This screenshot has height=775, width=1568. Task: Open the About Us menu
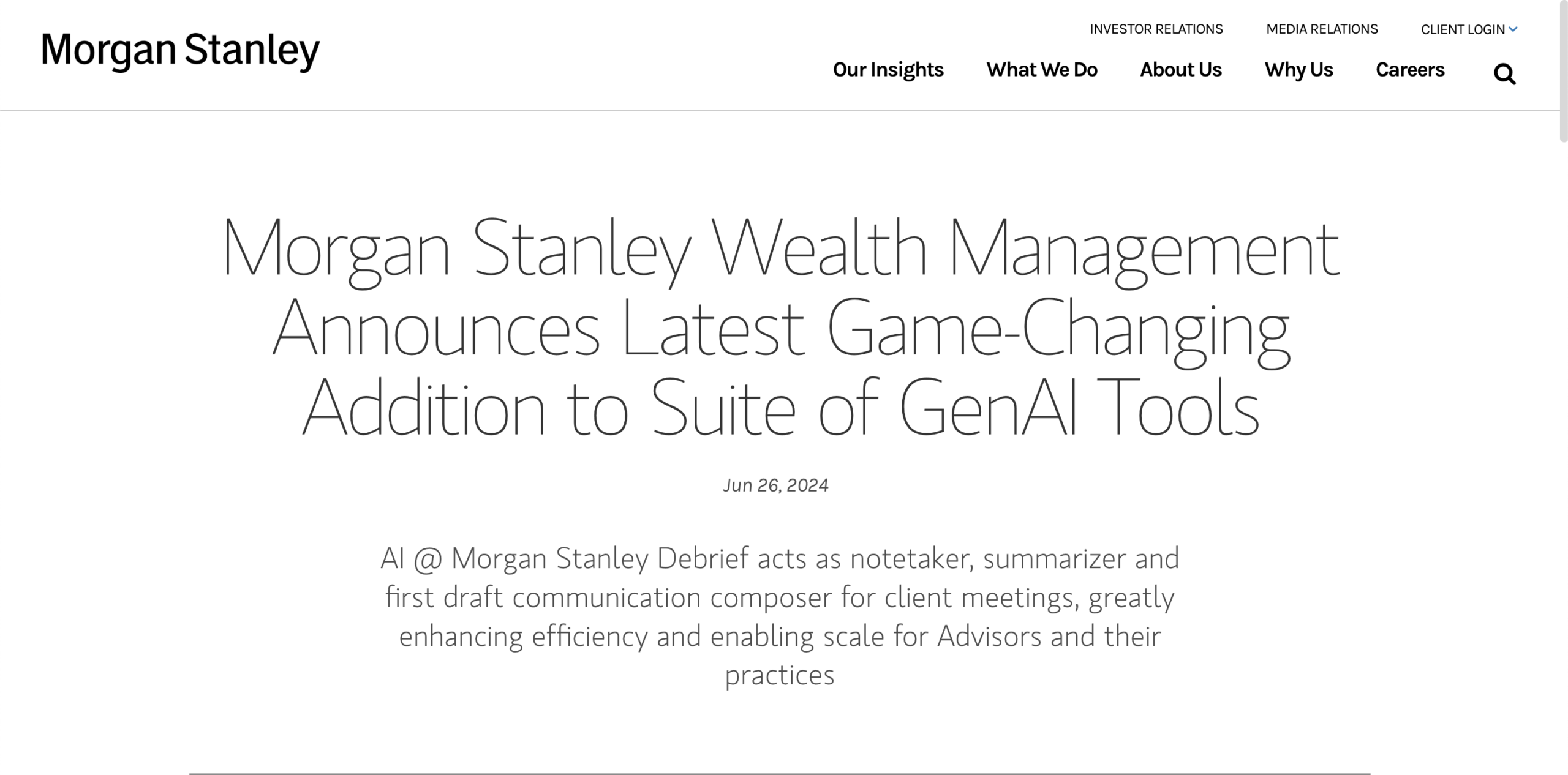point(1180,70)
